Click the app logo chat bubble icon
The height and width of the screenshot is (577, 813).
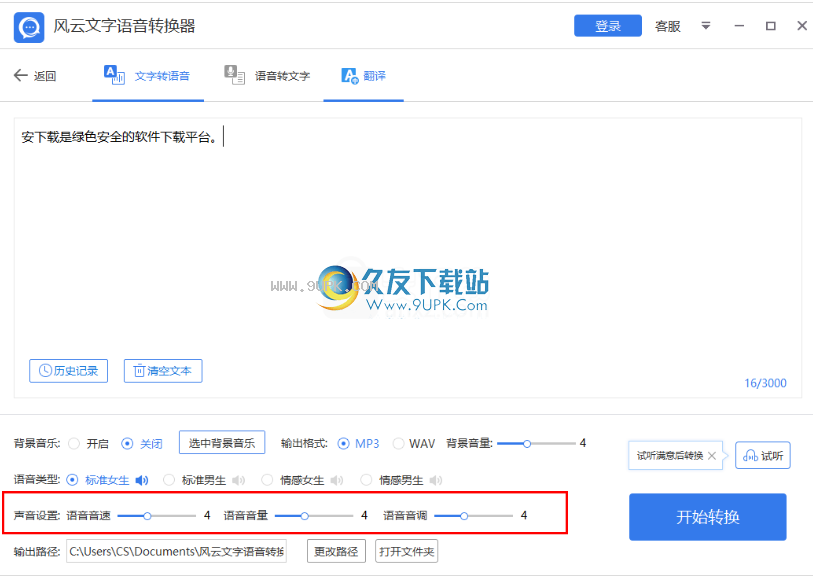click(x=29, y=27)
